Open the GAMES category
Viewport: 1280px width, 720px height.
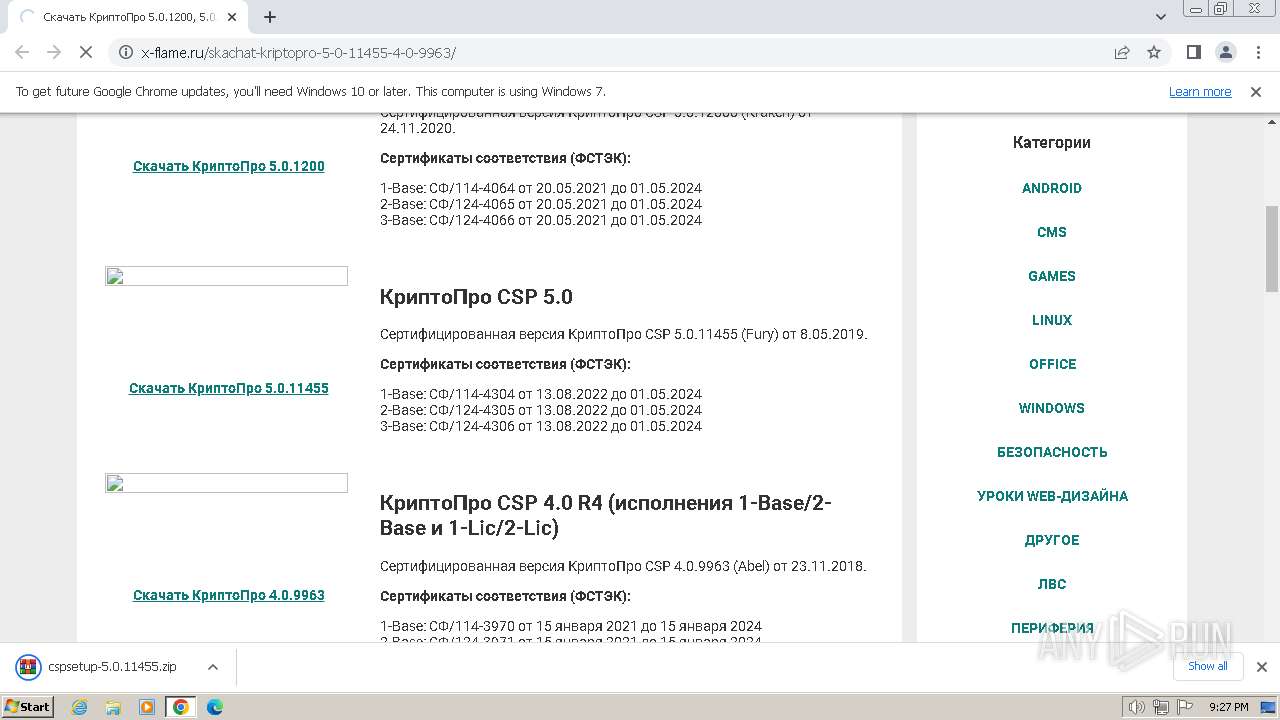(1052, 276)
